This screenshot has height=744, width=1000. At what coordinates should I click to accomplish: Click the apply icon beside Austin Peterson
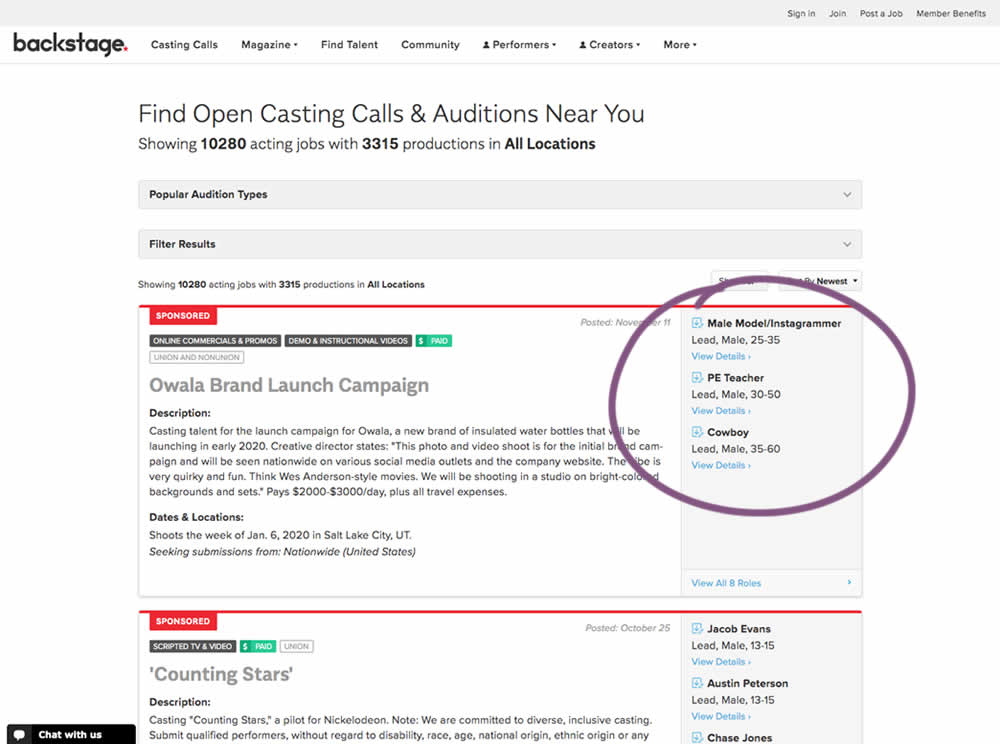697,683
